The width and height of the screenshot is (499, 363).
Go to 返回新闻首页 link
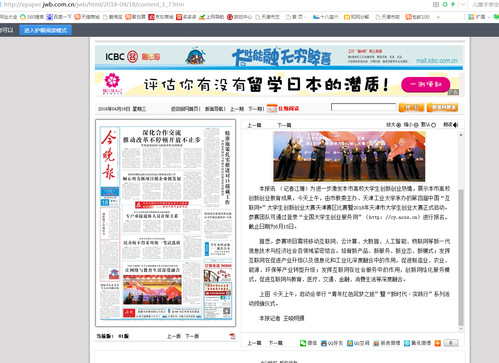pos(185,109)
